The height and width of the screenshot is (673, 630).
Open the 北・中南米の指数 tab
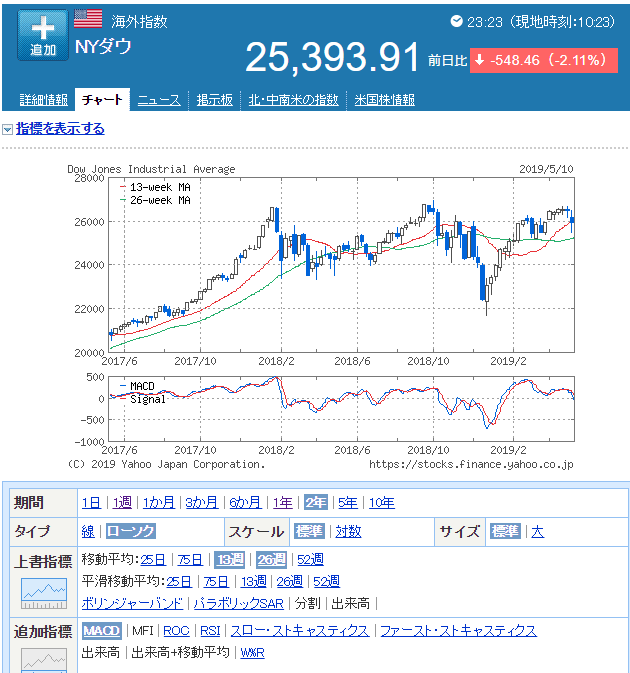point(294,100)
